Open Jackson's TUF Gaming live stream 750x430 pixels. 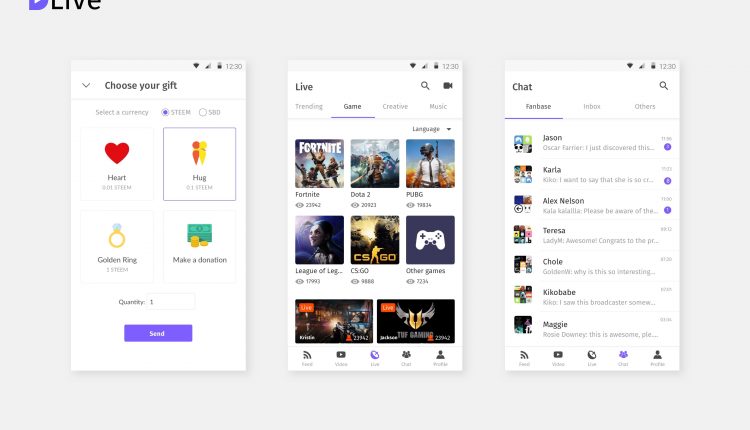coord(416,321)
